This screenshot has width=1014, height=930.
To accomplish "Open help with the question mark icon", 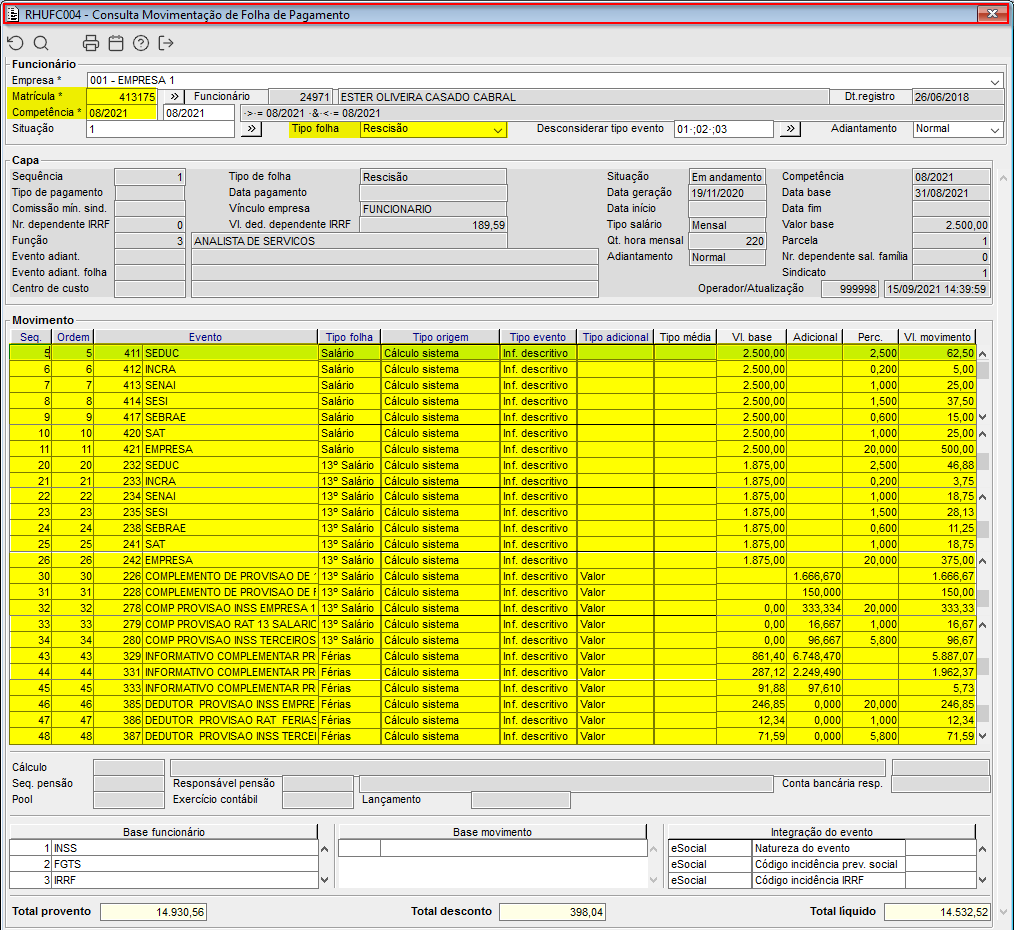I will coord(141,43).
